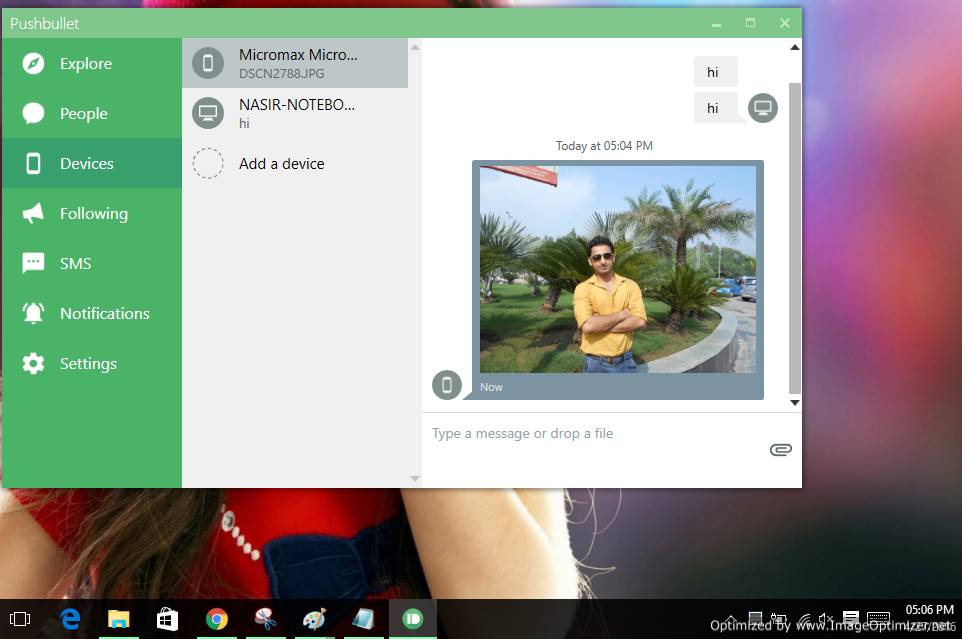Click the 'Now' label under the photo
Image resolution: width=962 pixels, height=639 pixels.
491,388
